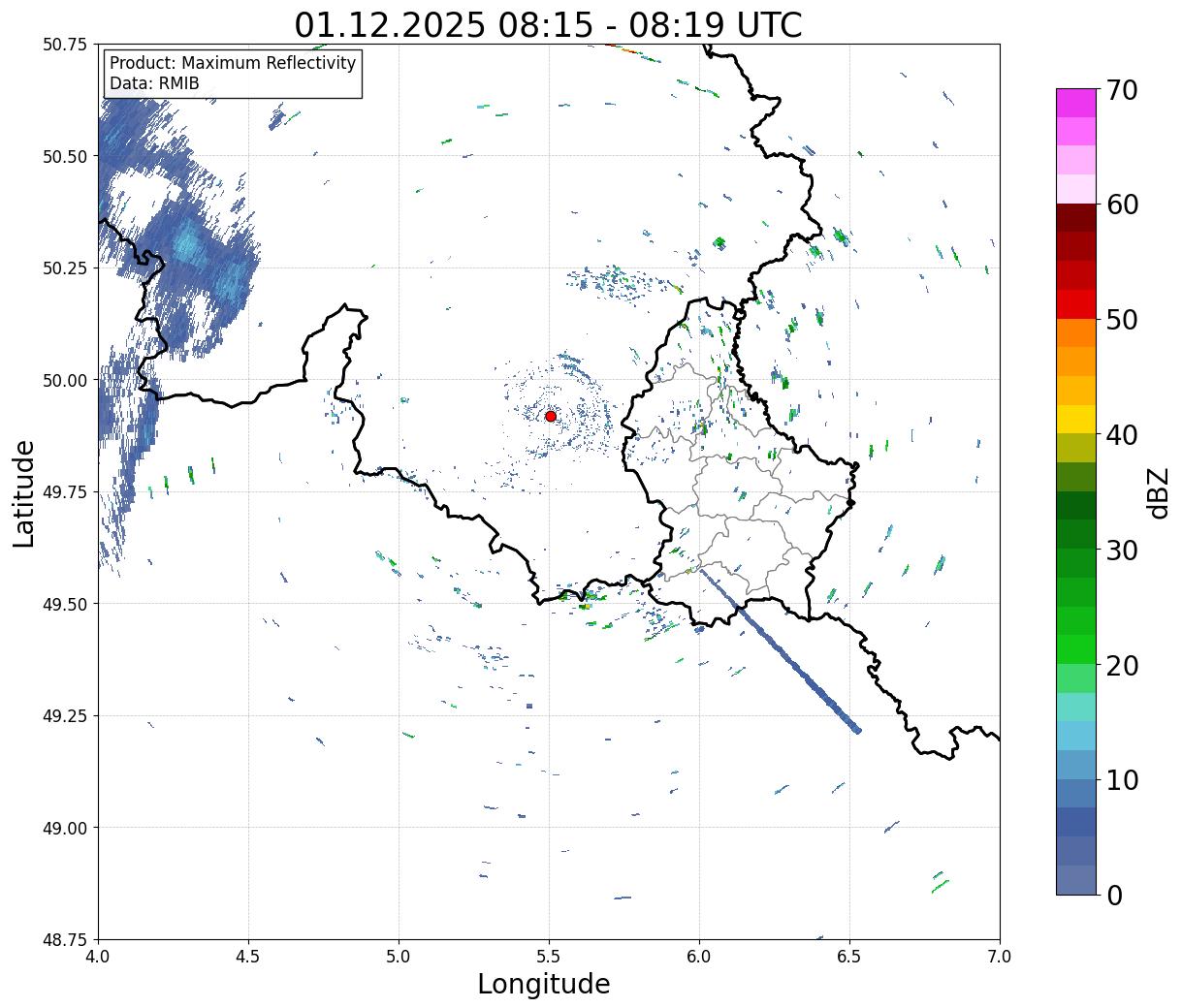Click the colorbar tick label 40
Image resolution: width=1182 pixels, height=1008 pixels.
(x=1122, y=435)
